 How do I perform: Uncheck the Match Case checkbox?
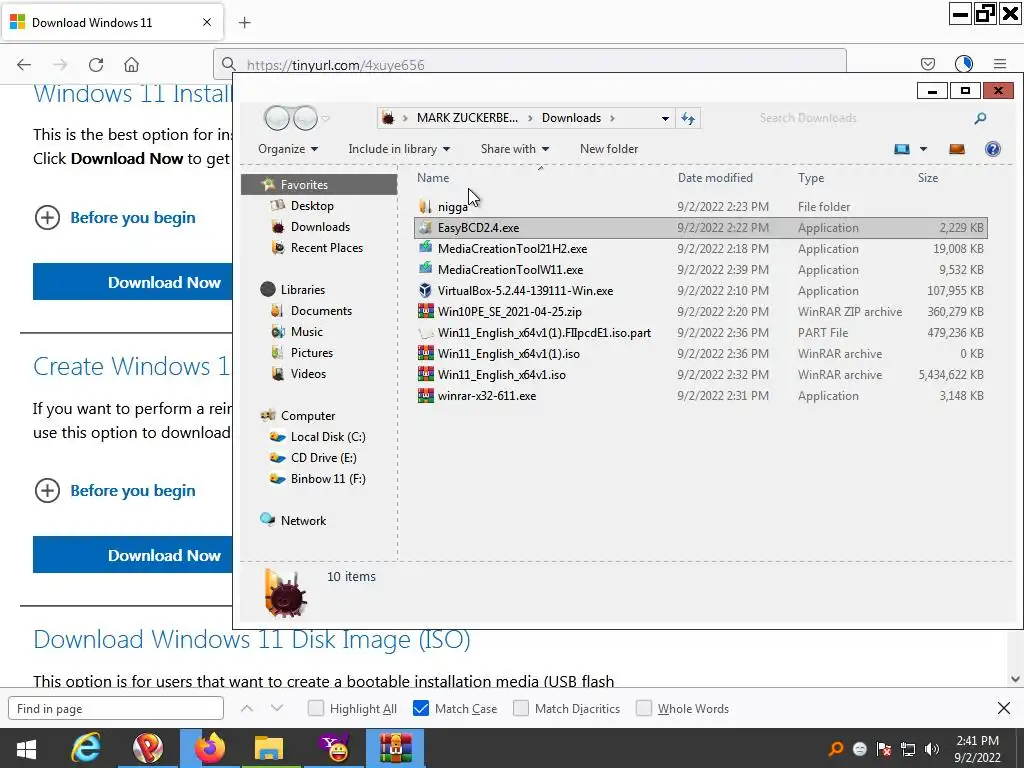[x=421, y=708]
